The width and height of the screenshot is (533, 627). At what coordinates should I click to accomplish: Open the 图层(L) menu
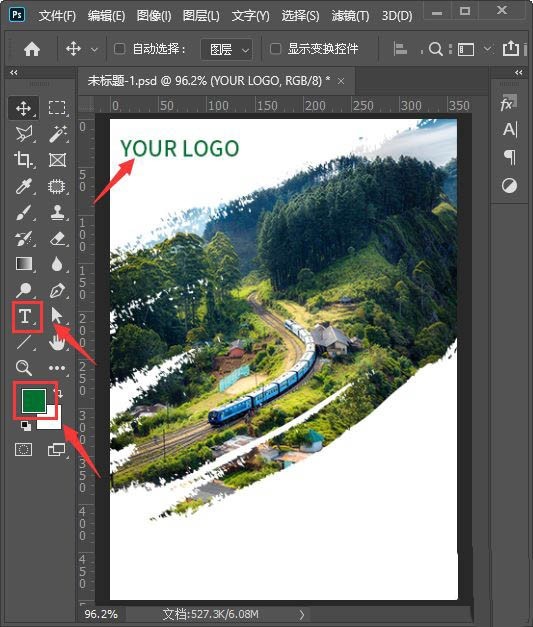point(201,16)
